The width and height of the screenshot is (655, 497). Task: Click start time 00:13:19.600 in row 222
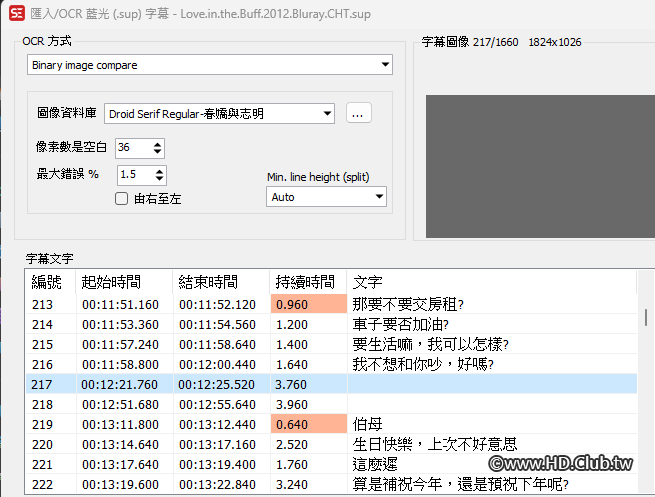[120, 485]
